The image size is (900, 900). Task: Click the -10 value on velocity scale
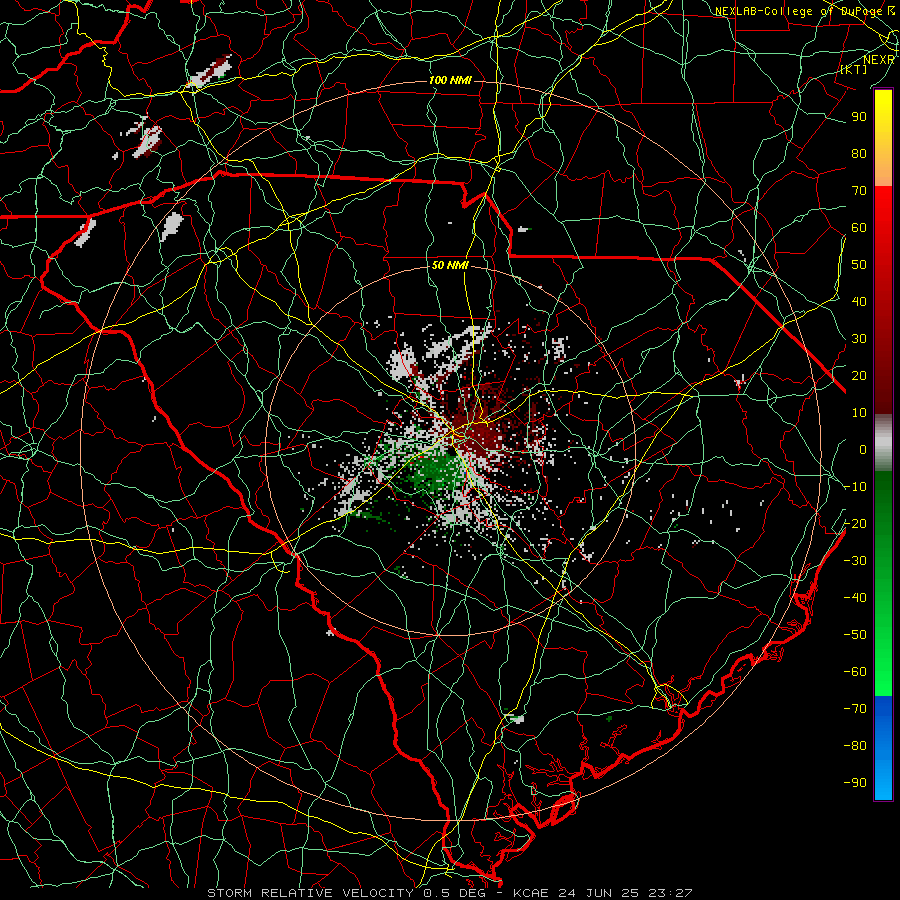pyautogui.click(x=855, y=487)
